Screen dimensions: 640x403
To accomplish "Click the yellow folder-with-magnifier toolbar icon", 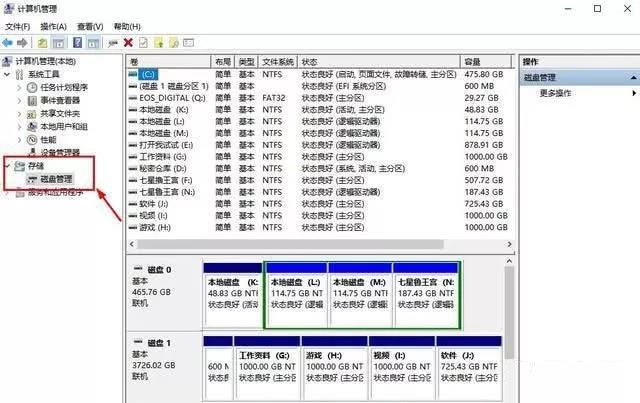I will [173, 42].
